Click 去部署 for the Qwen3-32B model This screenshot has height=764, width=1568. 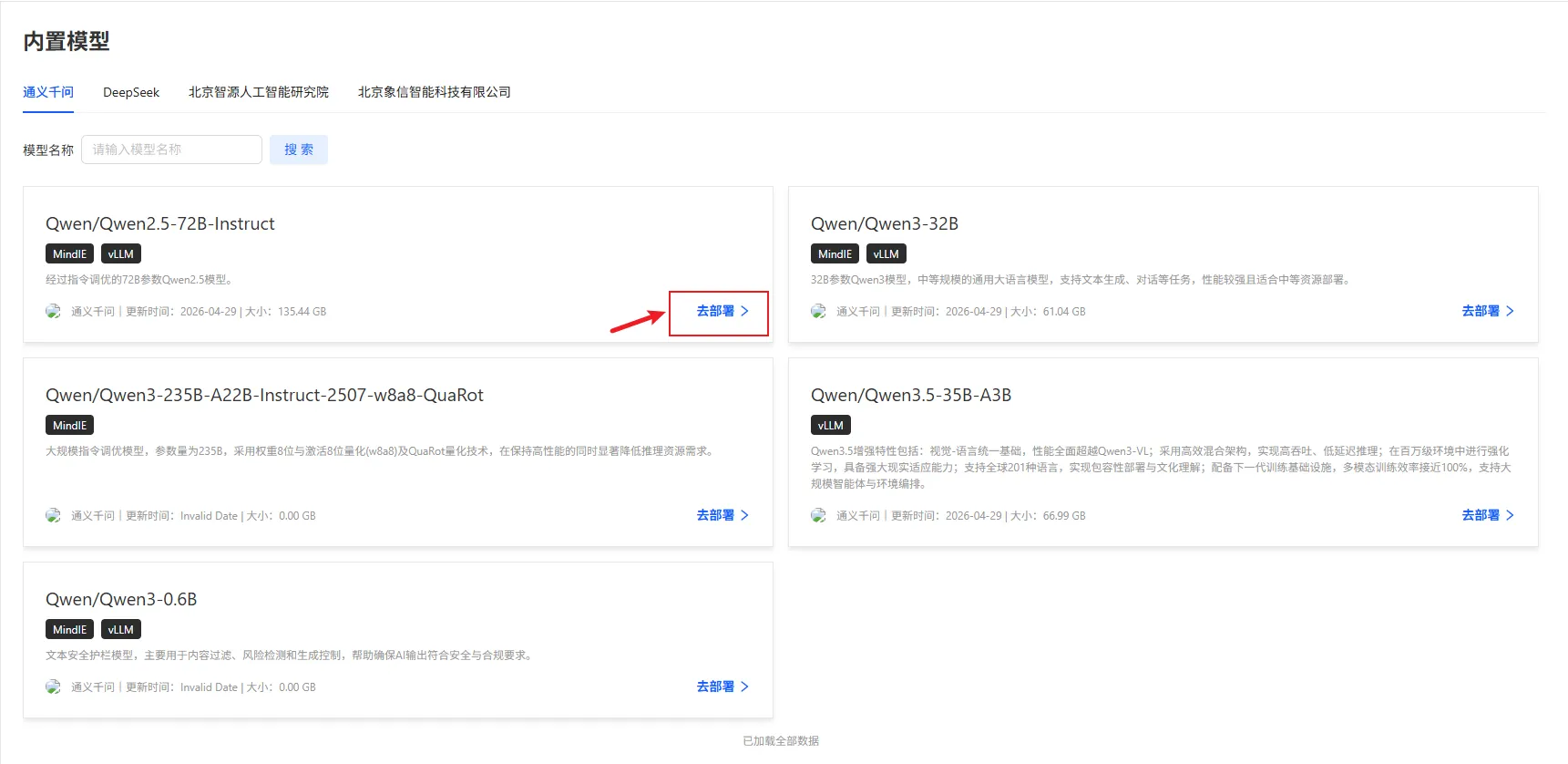click(1488, 311)
